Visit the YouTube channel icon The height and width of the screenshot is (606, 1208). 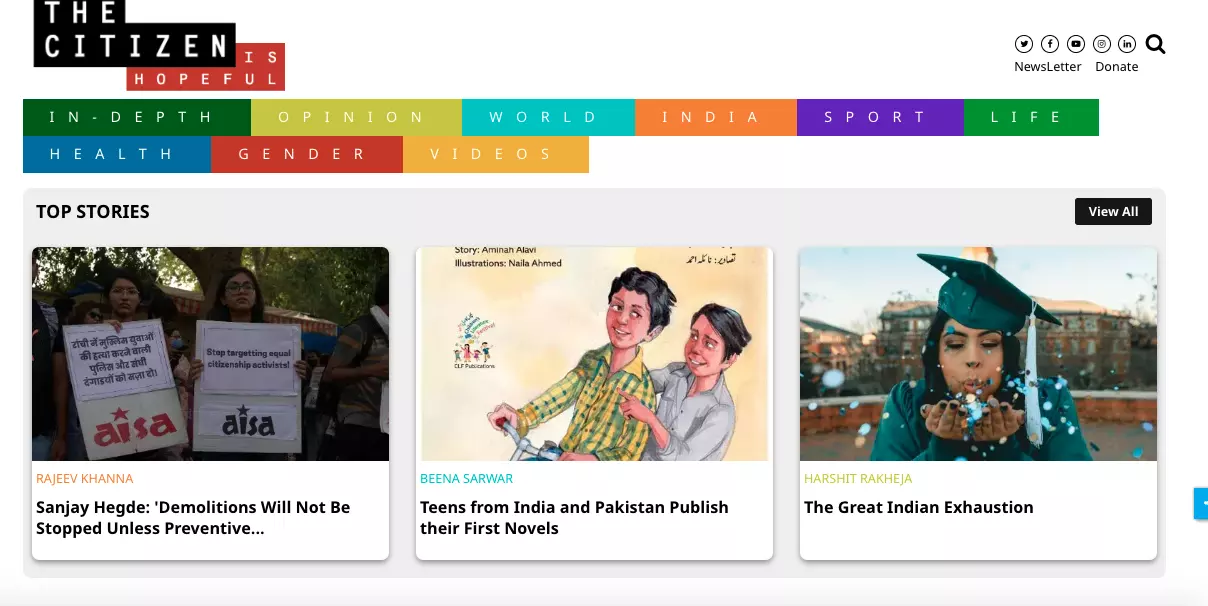(x=1075, y=44)
